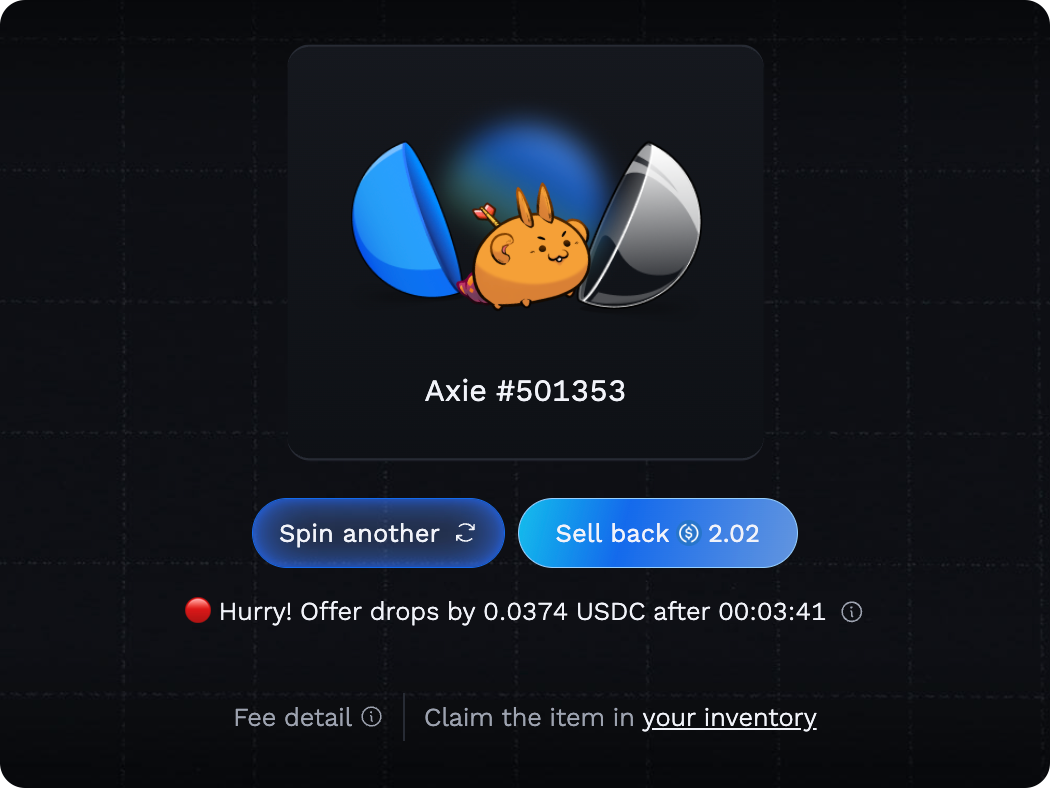Click the USDC coin icon in Sell back
The height and width of the screenshot is (788, 1050).
click(x=689, y=534)
